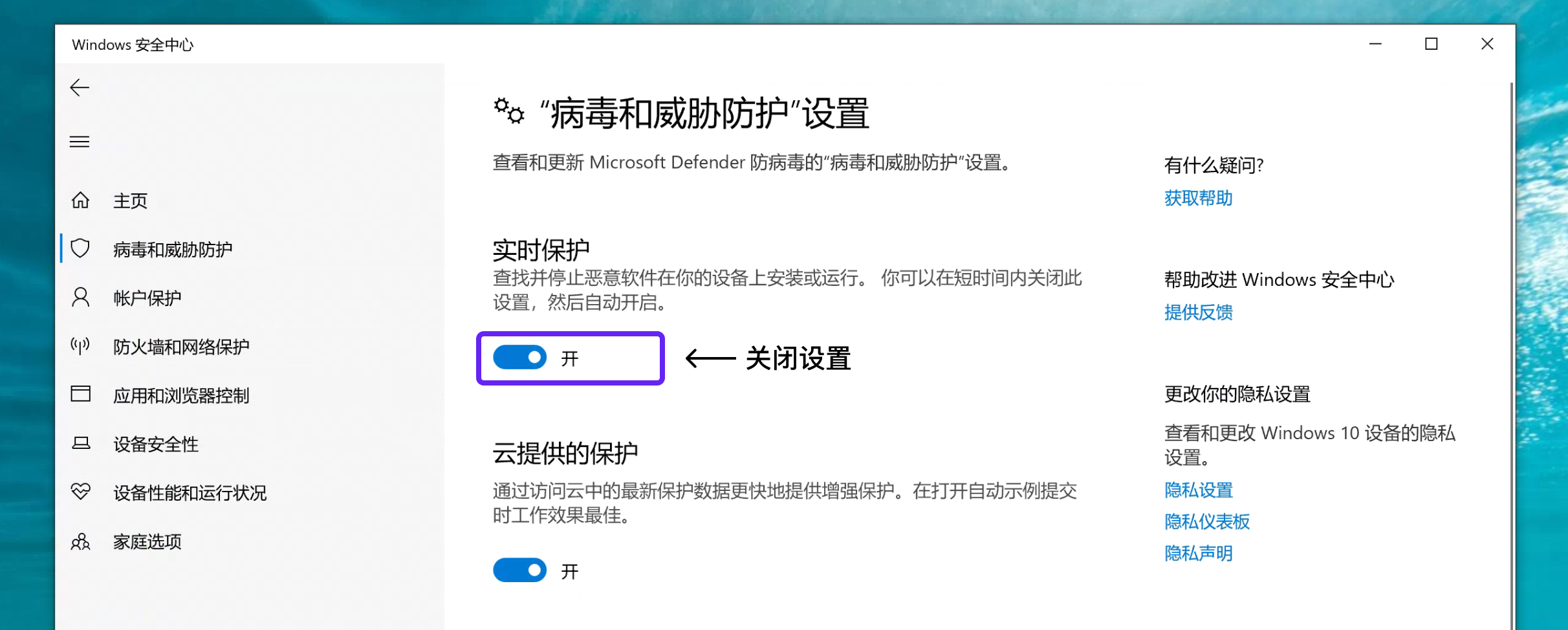Click the laptop icon for 设备安全性

pos(81,443)
